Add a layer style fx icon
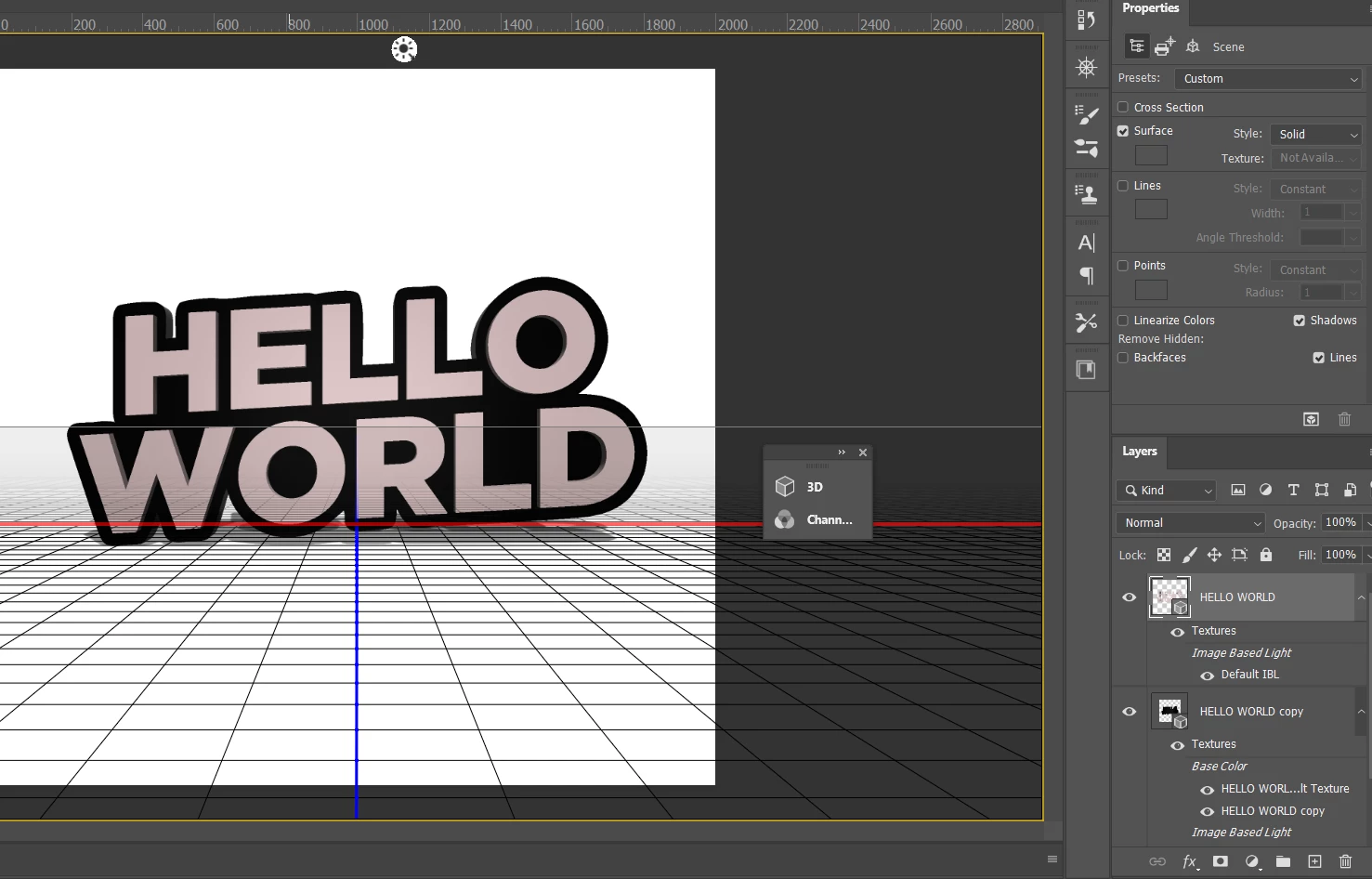The image size is (1372, 879). click(x=1190, y=861)
